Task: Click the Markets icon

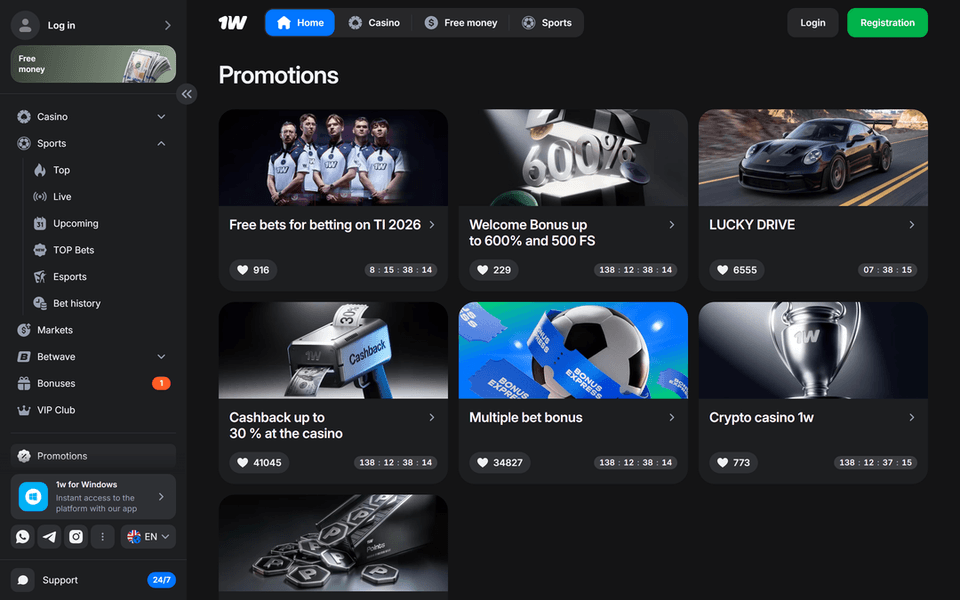Action: (x=24, y=330)
